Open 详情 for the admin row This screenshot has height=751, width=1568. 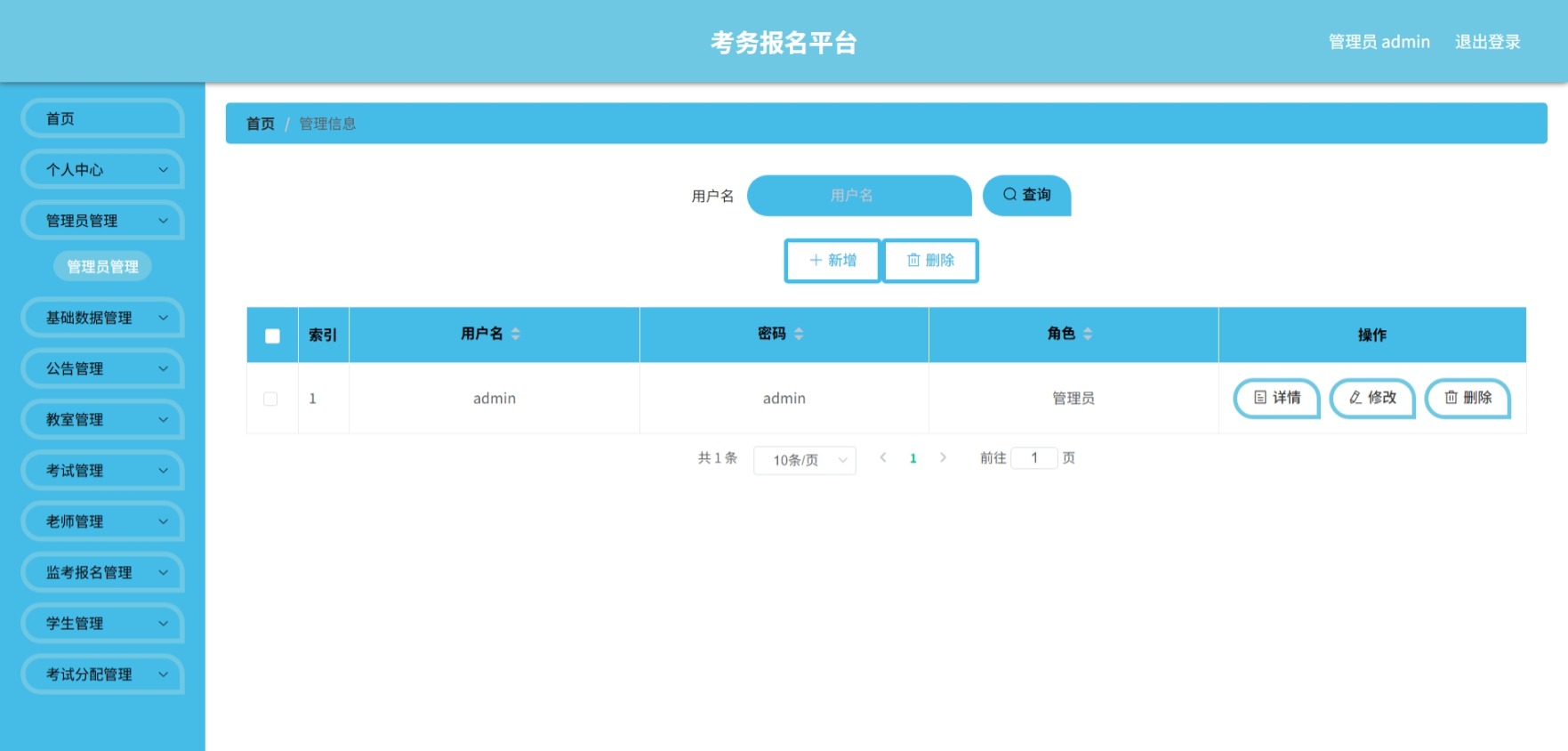click(x=1276, y=398)
